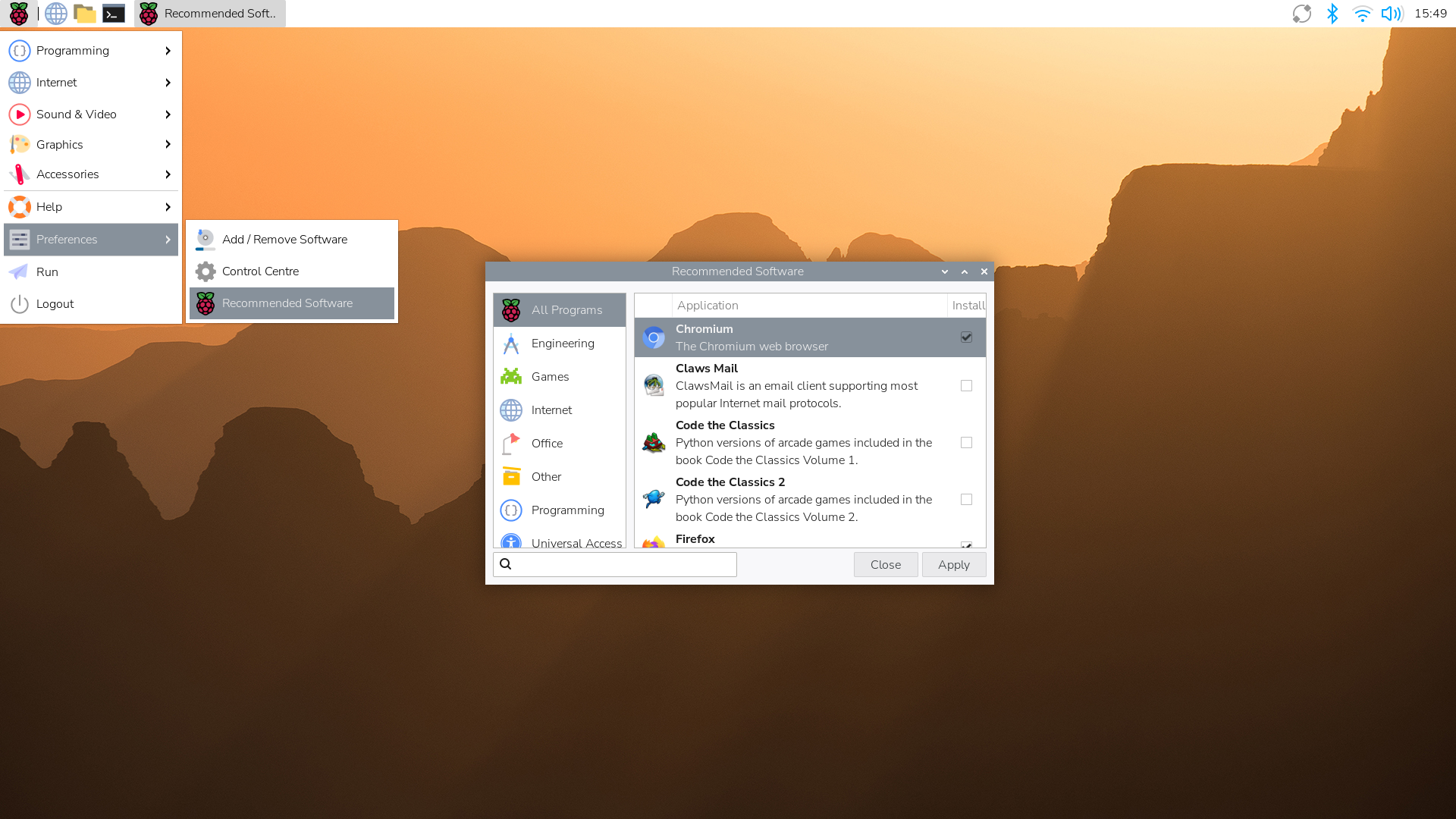The height and width of the screenshot is (819, 1456).
Task: Open Add / Remove Software menu entry
Action: click(x=284, y=240)
